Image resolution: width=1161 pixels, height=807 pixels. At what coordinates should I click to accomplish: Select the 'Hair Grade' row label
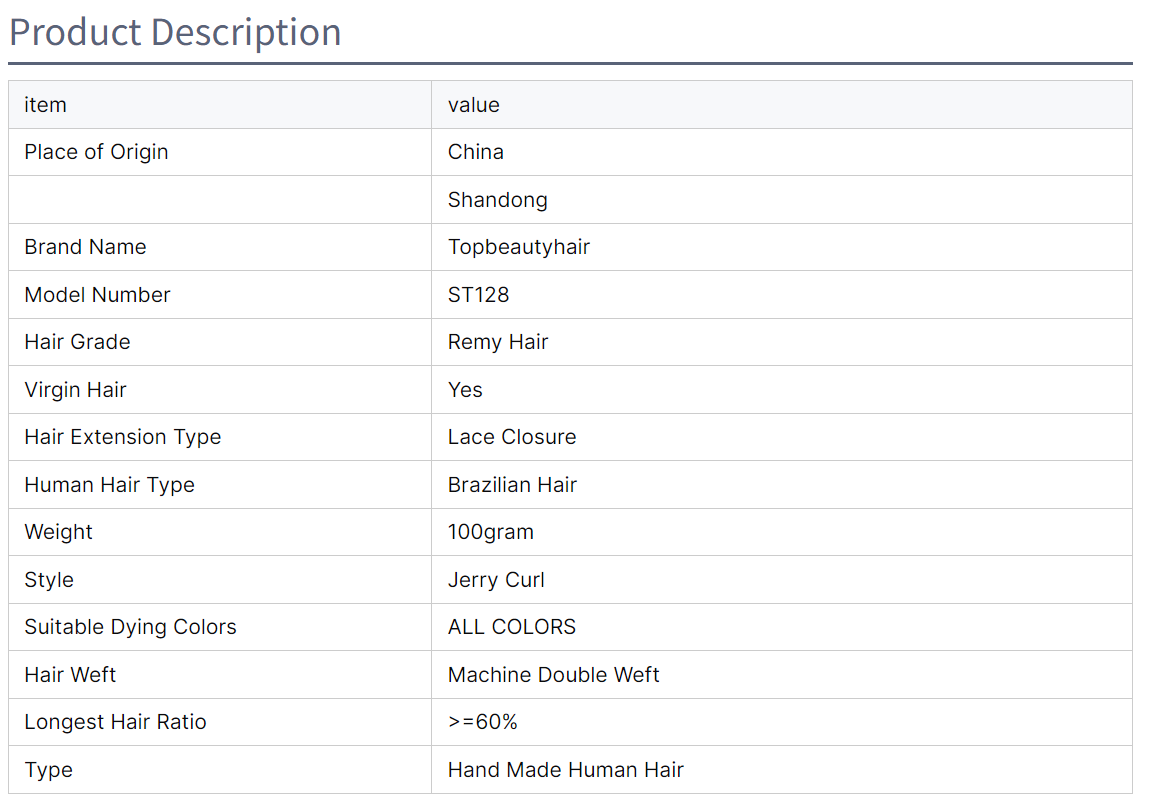click(x=77, y=342)
